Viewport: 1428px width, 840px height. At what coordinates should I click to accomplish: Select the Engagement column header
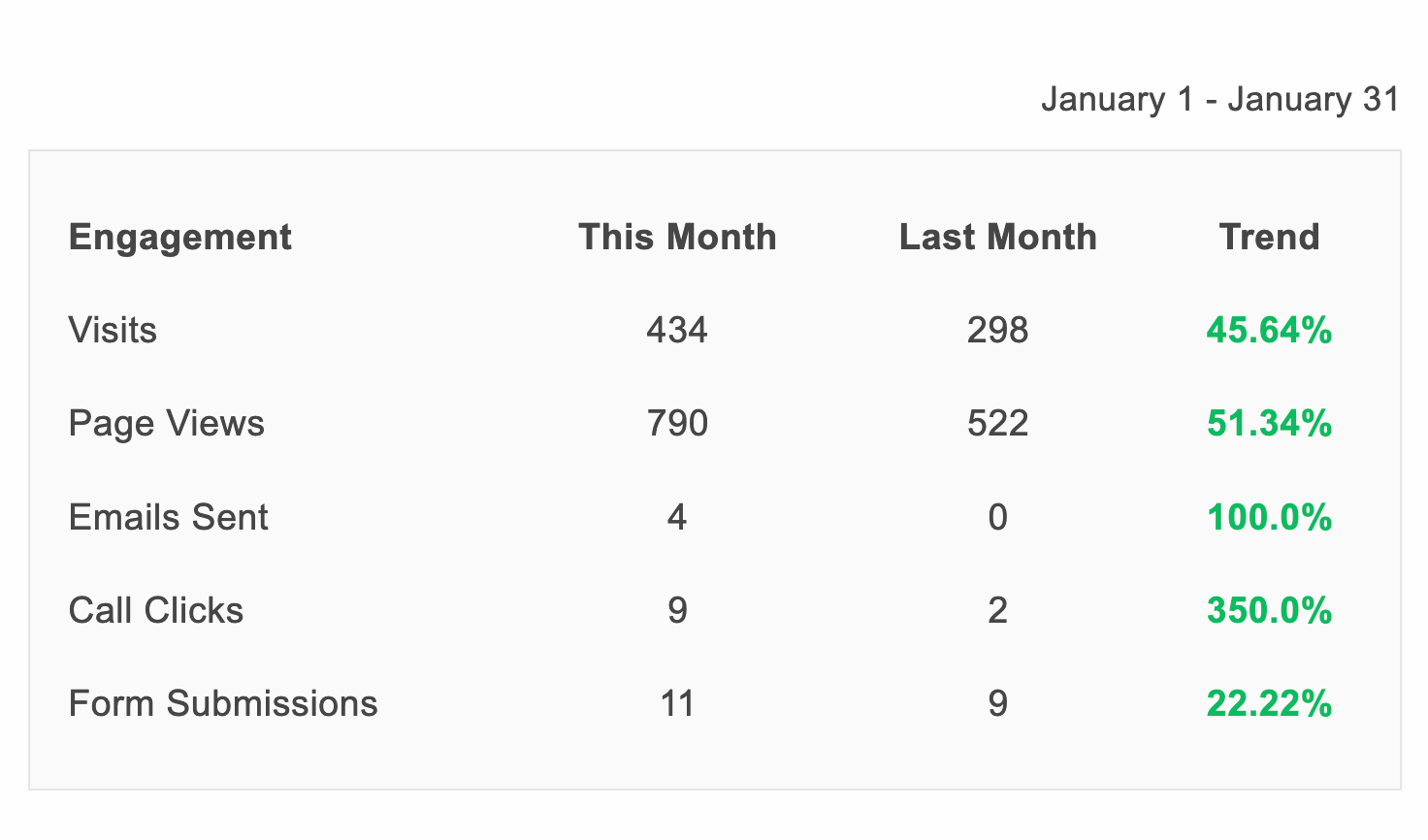(x=179, y=238)
